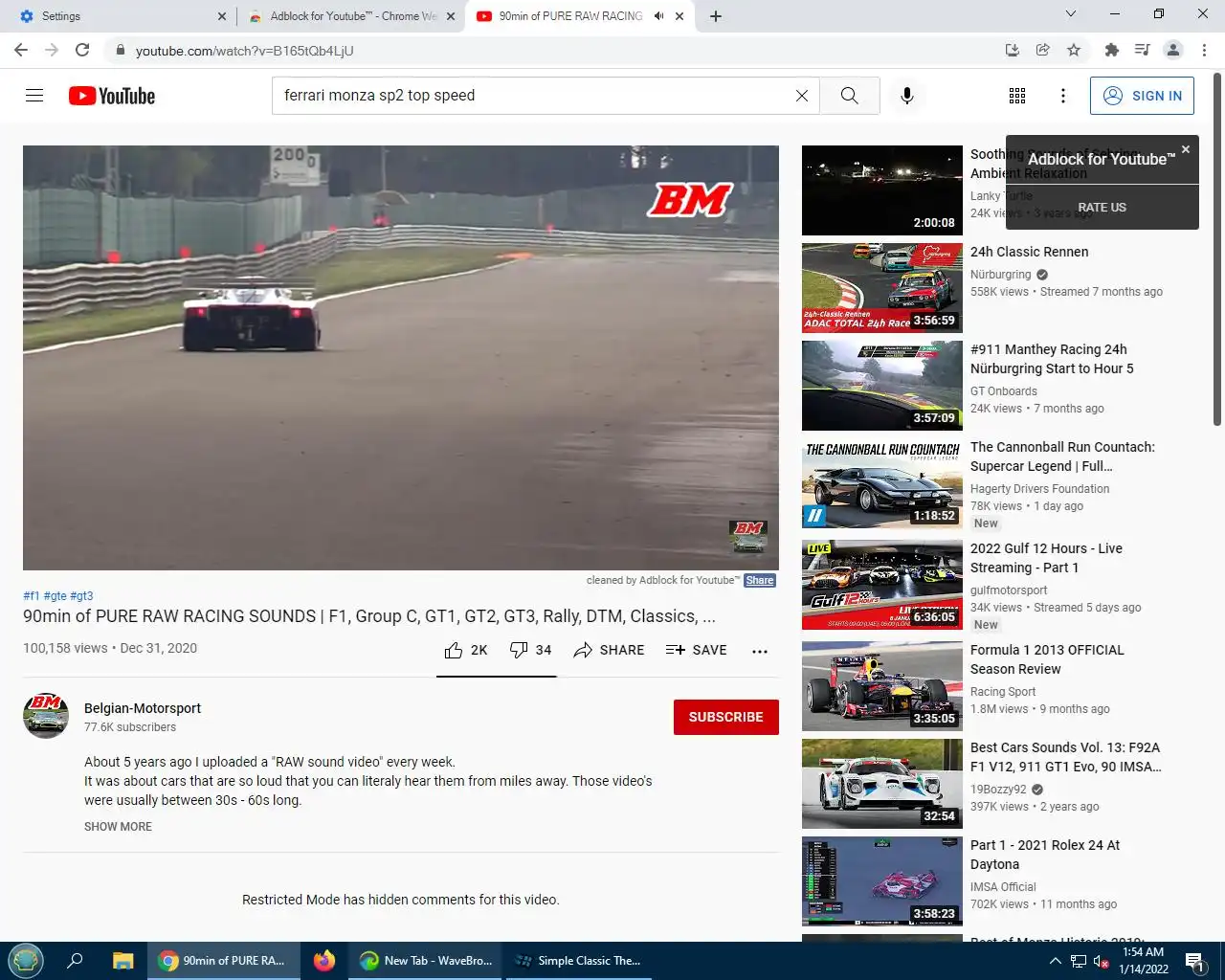Mute the tab via speaker icon
The width and height of the screenshot is (1225, 980).
(x=658, y=16)
